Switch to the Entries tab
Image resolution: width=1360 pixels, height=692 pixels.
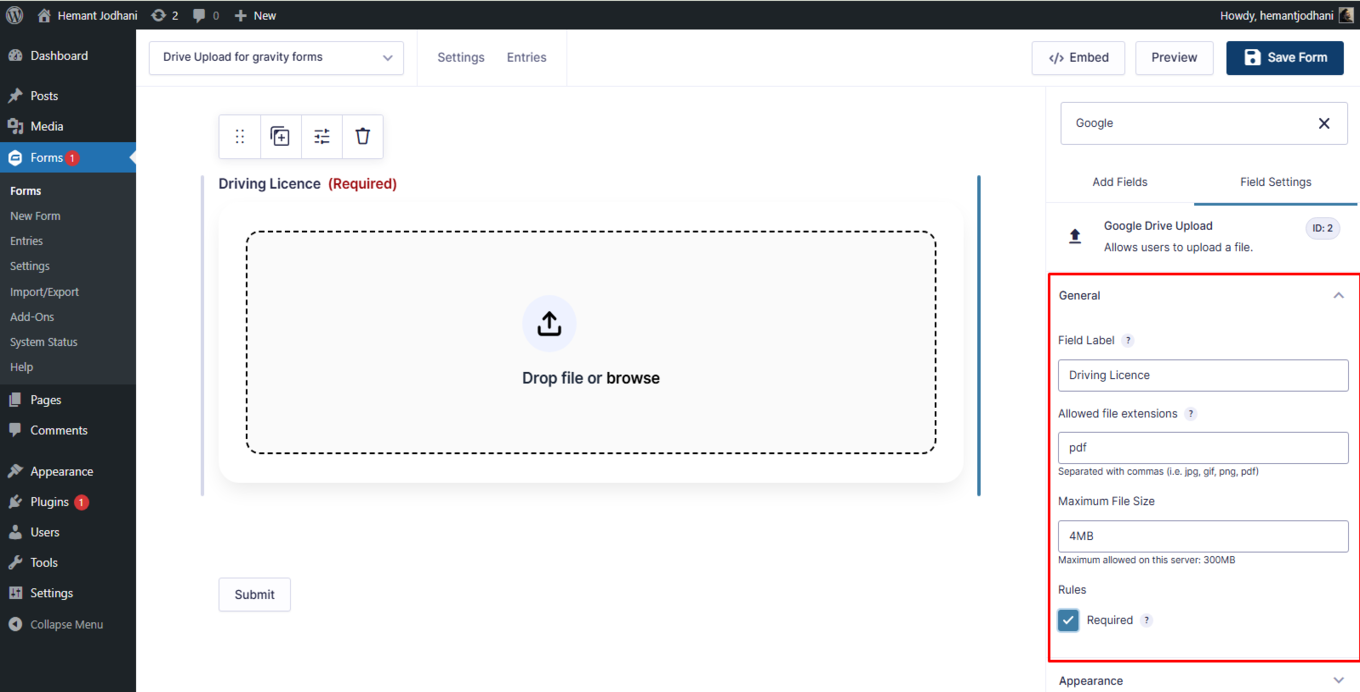tap(526, 57)
